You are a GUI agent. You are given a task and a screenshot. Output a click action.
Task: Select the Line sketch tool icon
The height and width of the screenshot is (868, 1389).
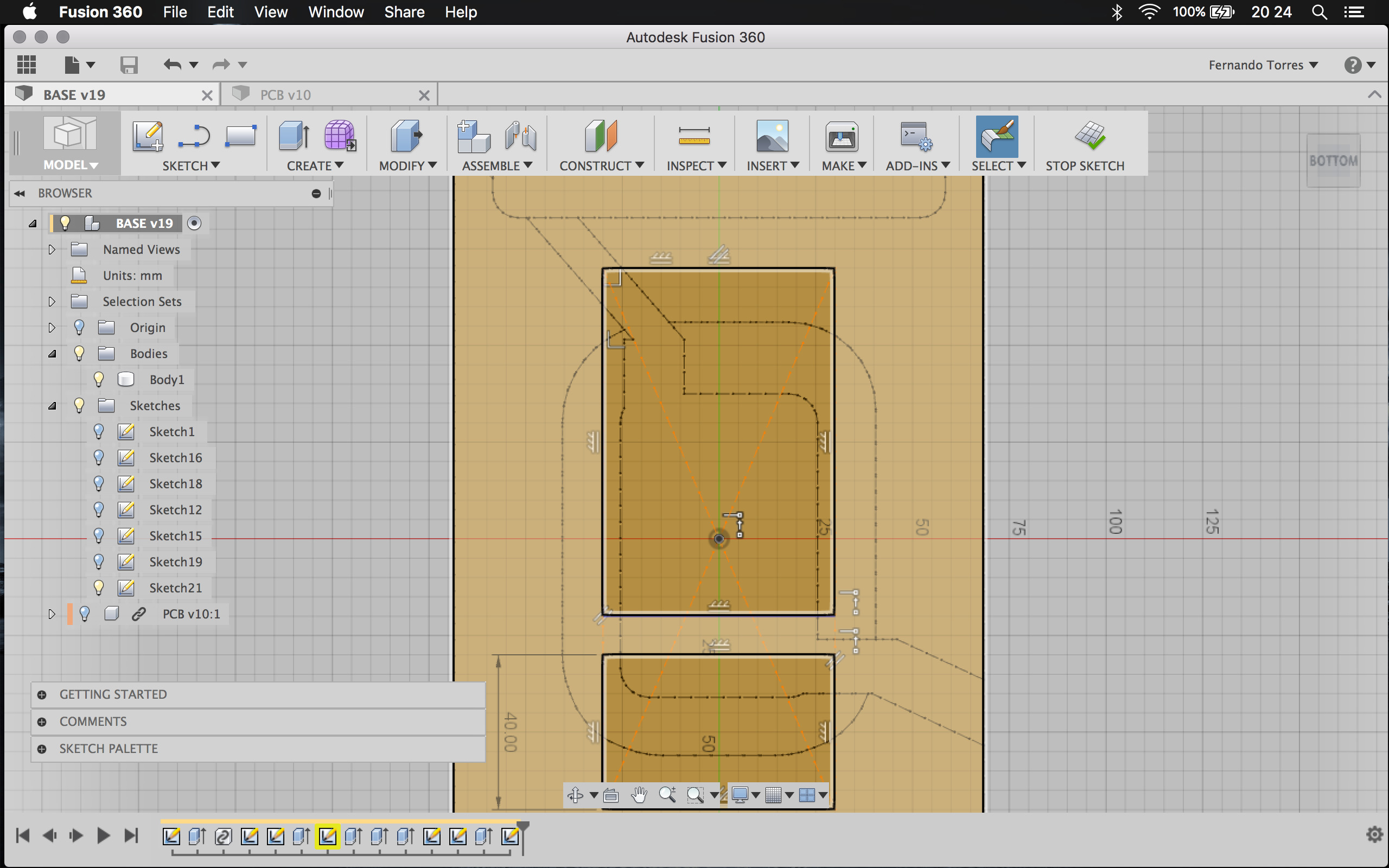point(194,137)
